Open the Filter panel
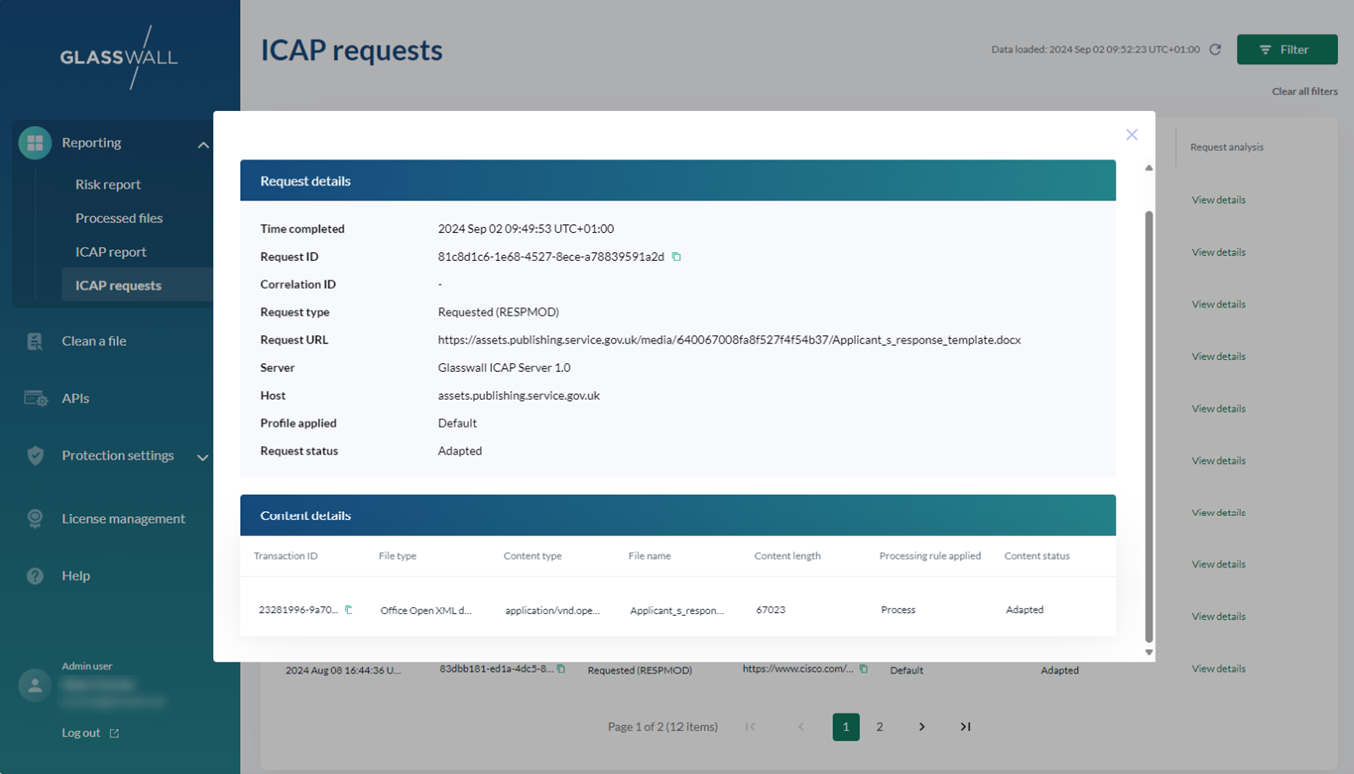 1286,49
